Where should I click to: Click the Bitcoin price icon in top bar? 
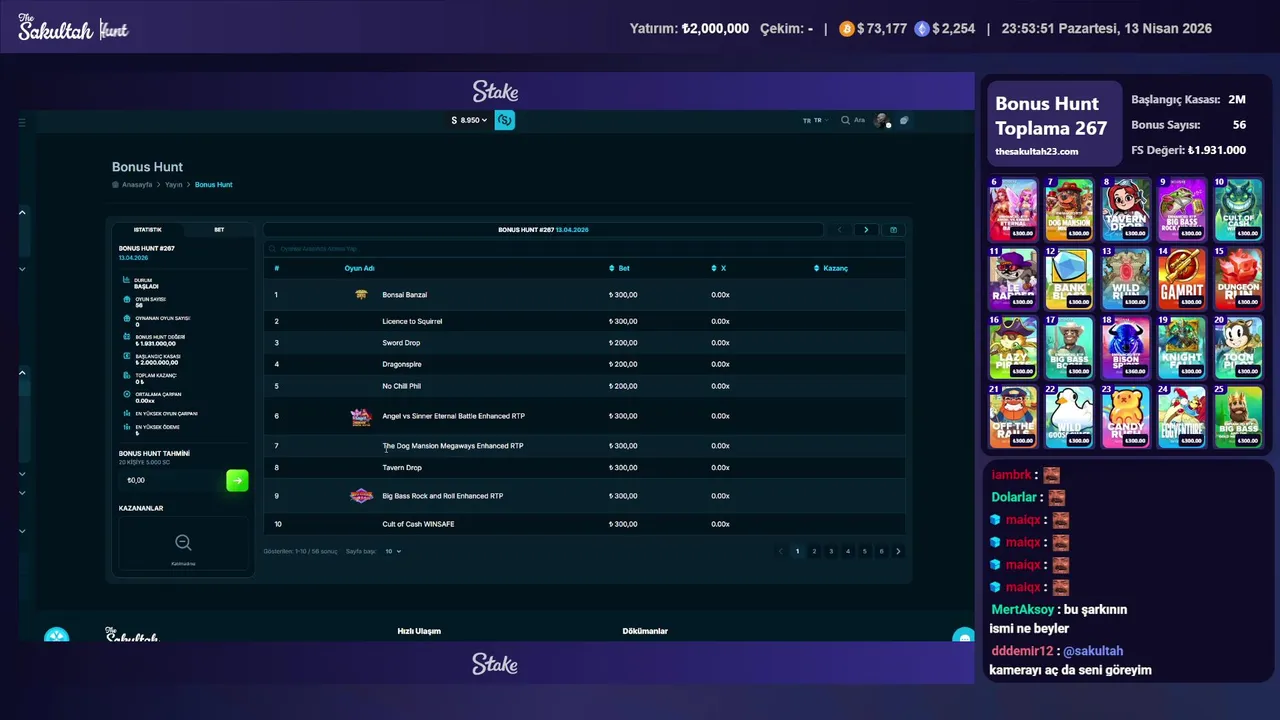(847, 29)
